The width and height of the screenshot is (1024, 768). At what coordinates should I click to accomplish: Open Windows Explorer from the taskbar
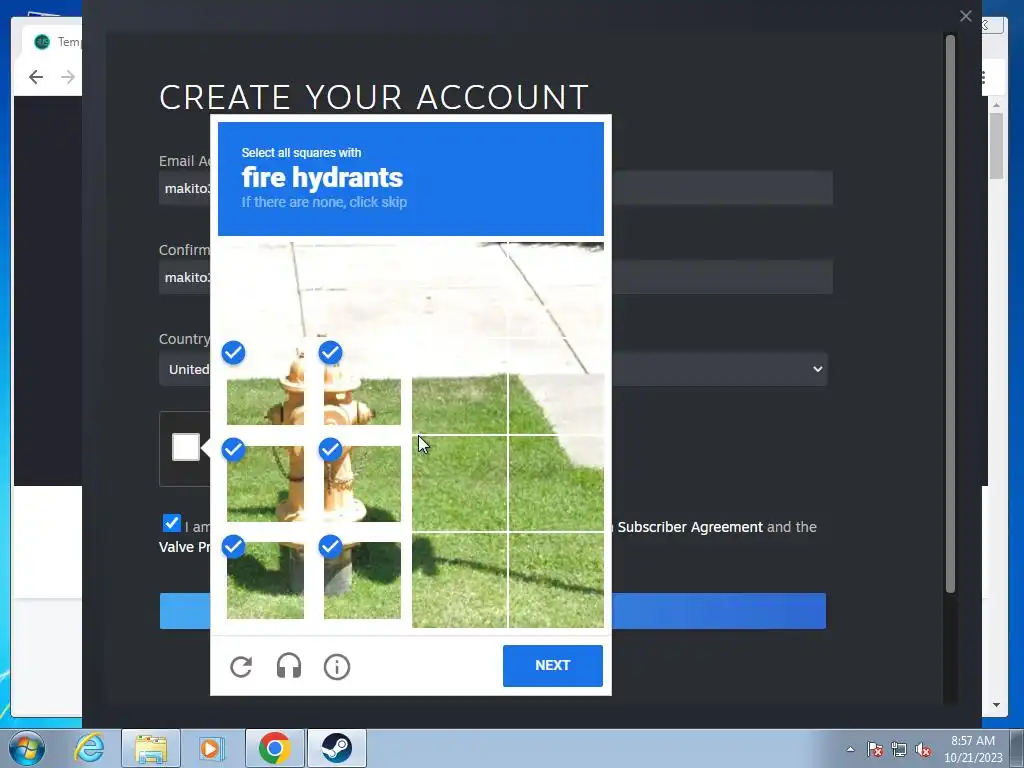(151, 748)
